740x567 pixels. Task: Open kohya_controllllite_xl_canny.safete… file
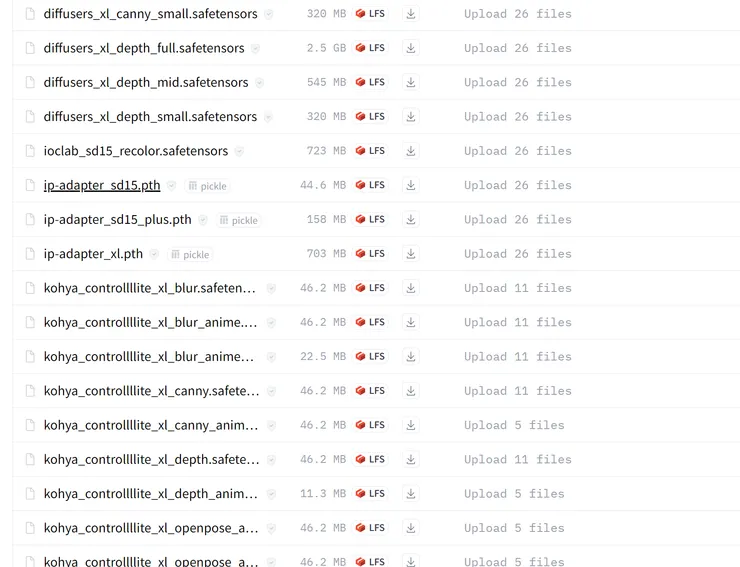[151, 391]
